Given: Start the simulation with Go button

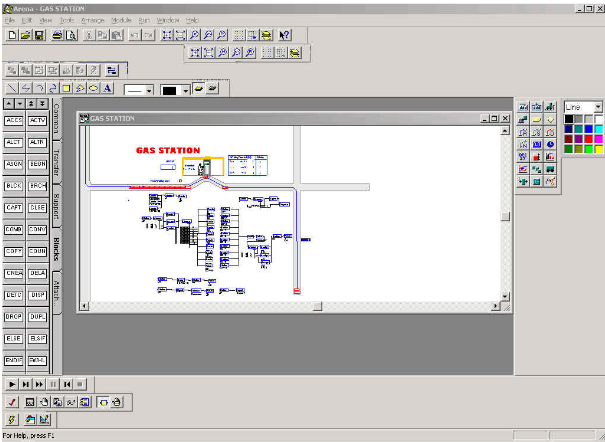Looking at the screenshot, I should coord(12,384).
